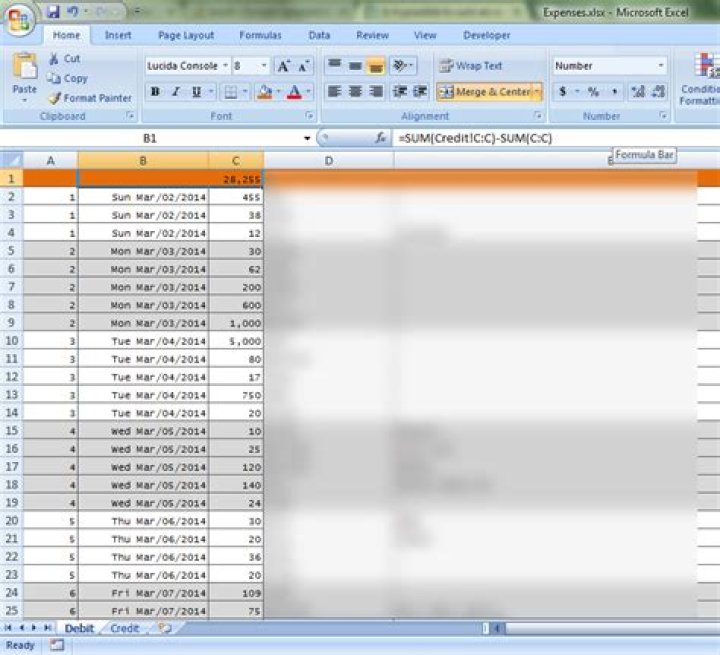Align text right
The height and width of the screenshot is (655, 720).
click(x=376, y=91)
